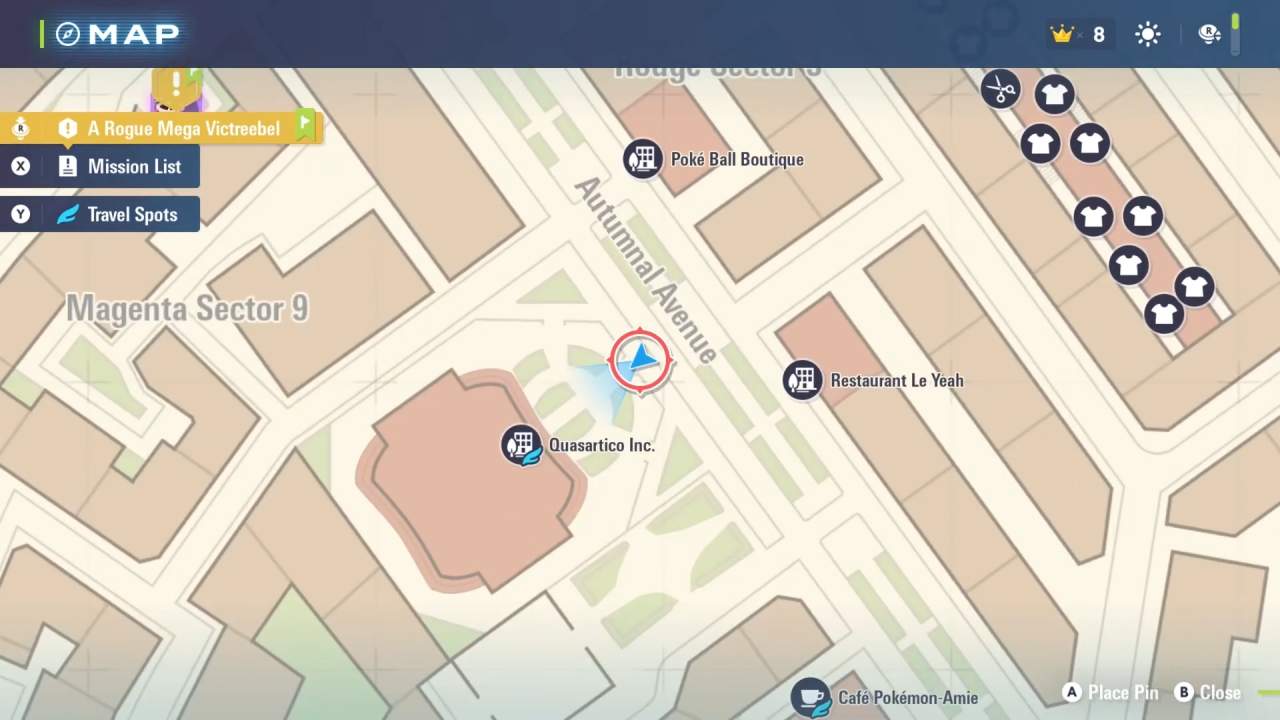Click the green gauge bar at top right
The image size is (1280, 720).
[x=1236, y=34]
